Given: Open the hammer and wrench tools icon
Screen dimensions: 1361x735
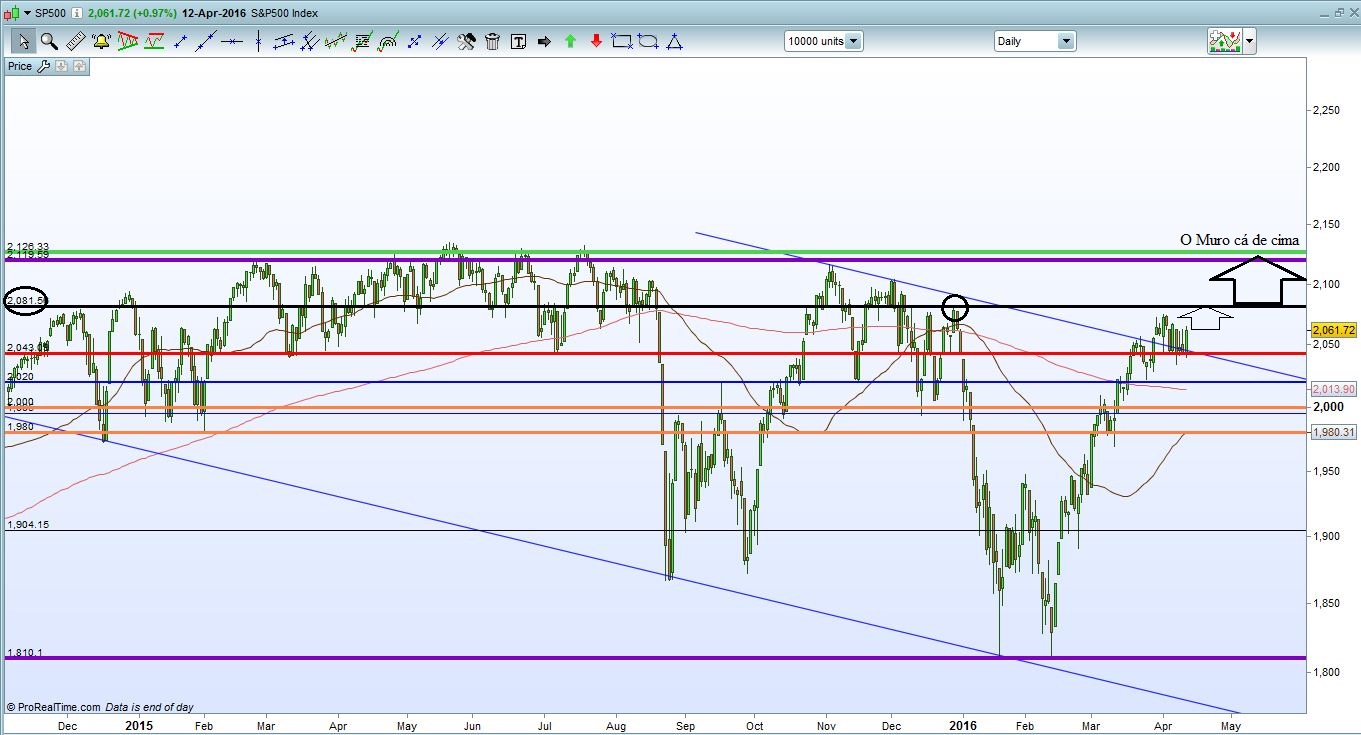Looking at the screenshot, I should tap(466, 41).
